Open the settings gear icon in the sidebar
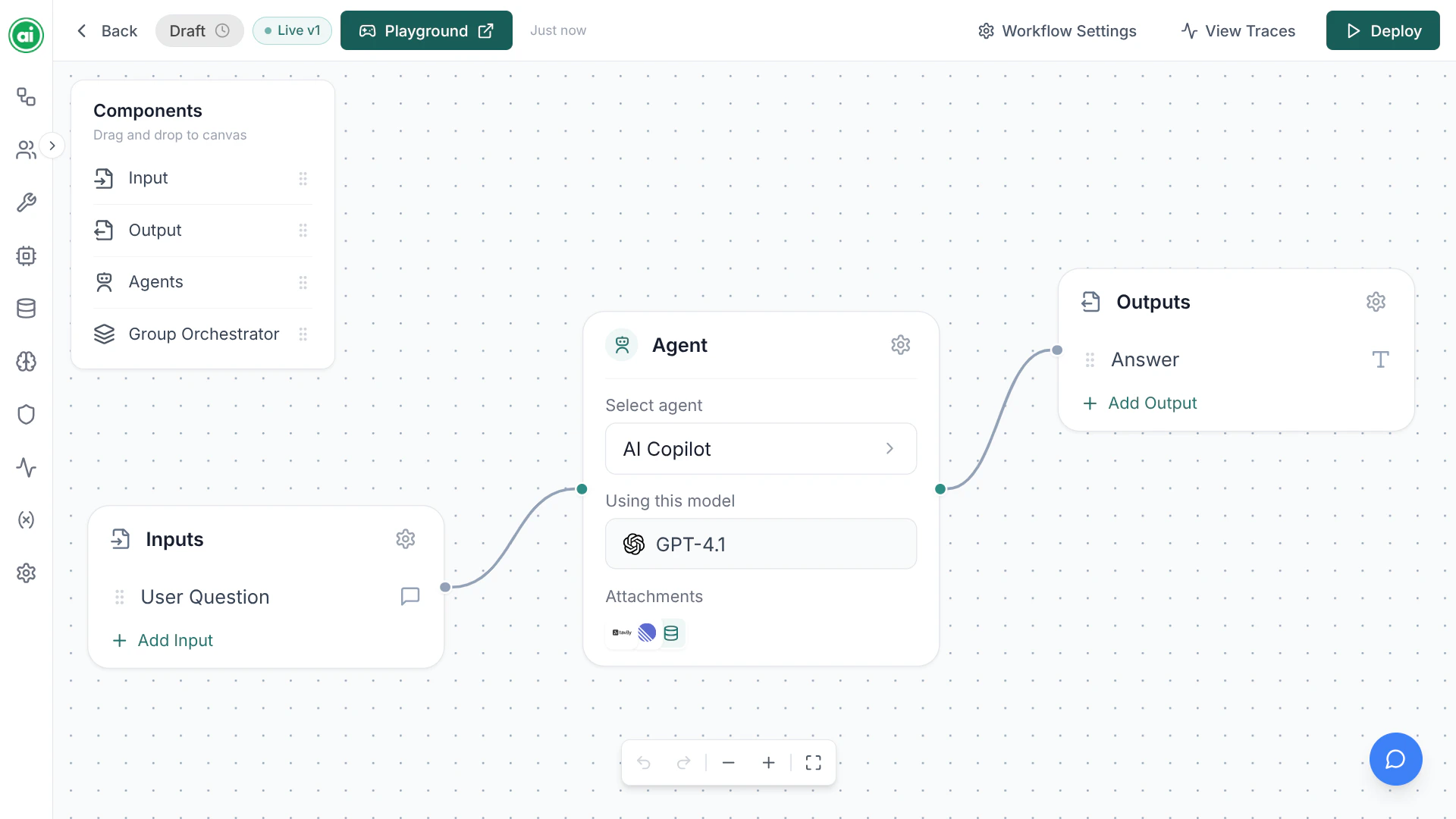The image size is (1456, 819). [x=27, y=573]
